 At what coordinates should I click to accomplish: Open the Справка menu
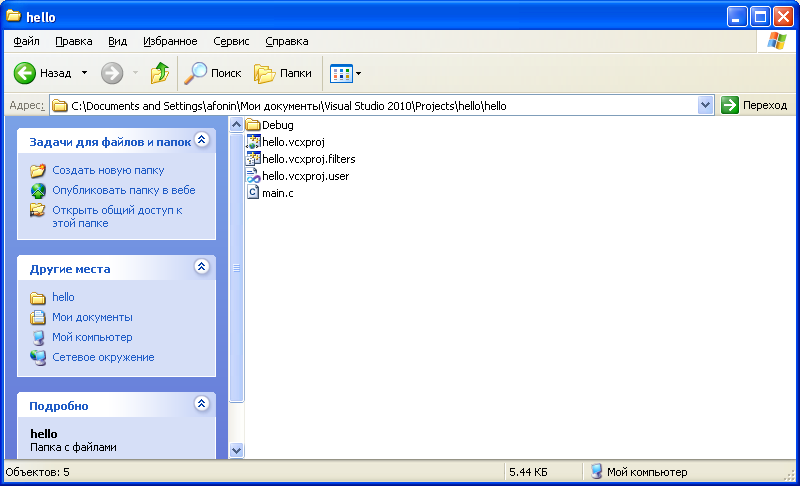(286, 41)
